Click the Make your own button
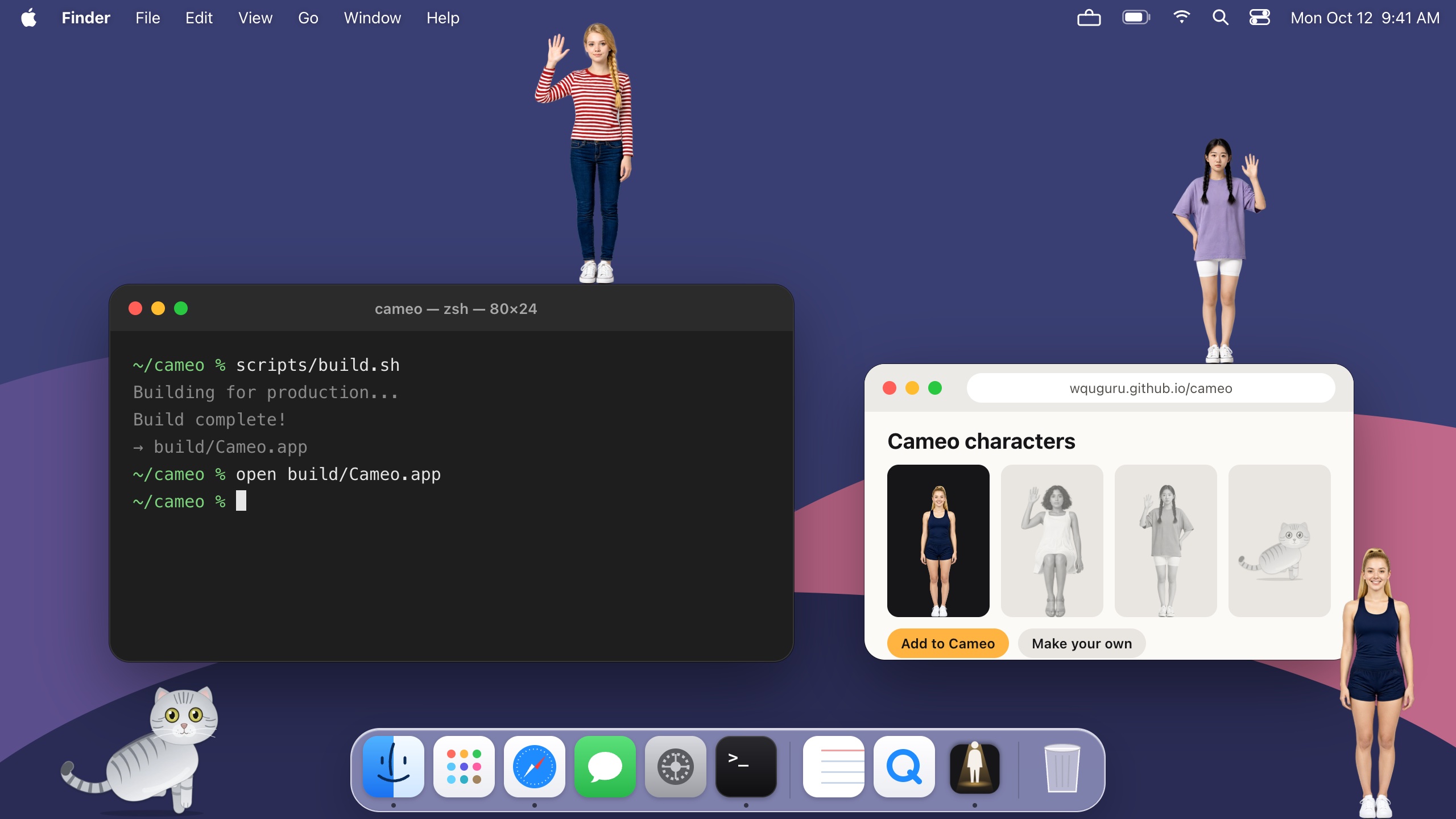 click(x=1082, y=643)
